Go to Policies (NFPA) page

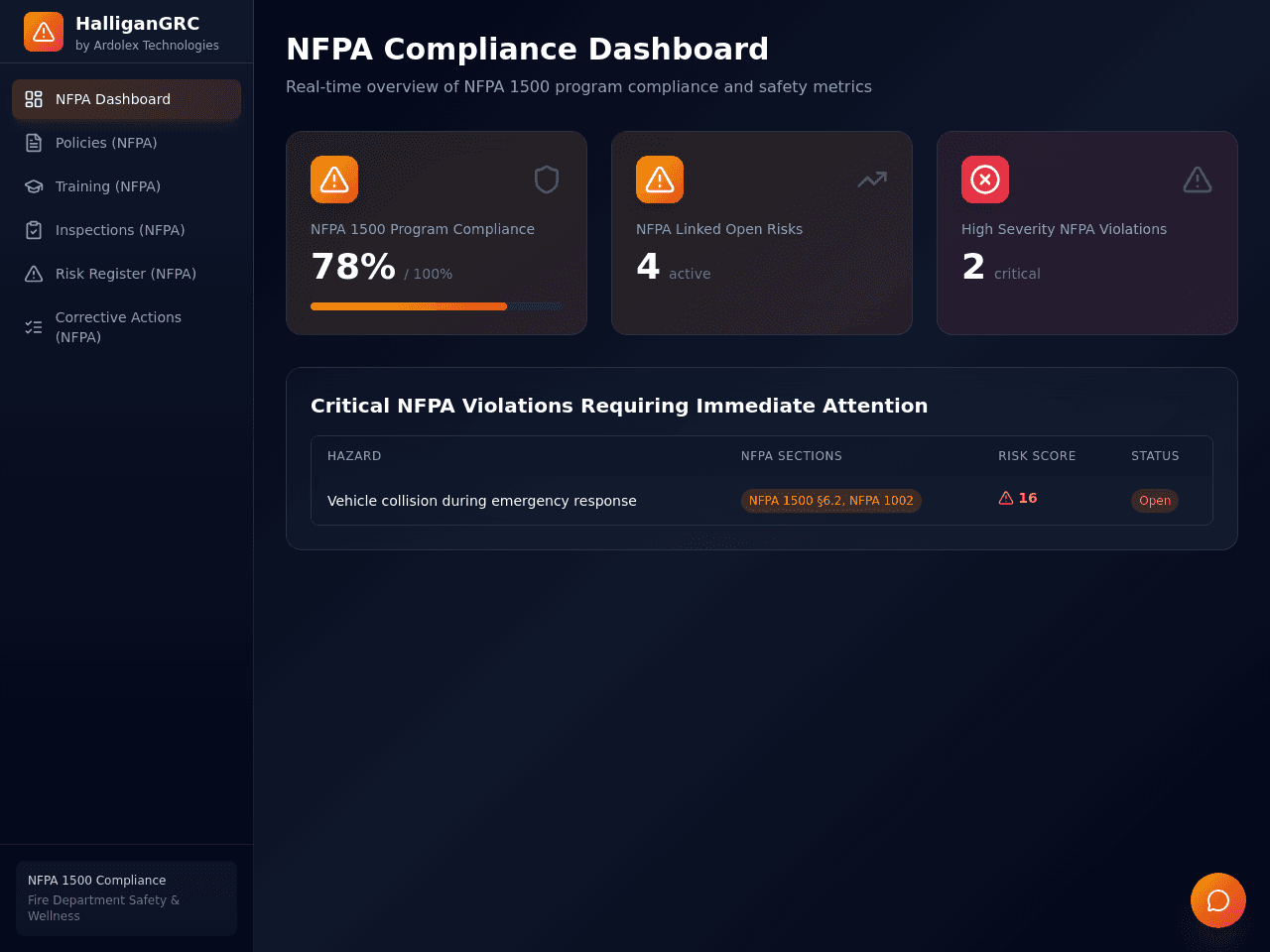[x=126, y=143]
